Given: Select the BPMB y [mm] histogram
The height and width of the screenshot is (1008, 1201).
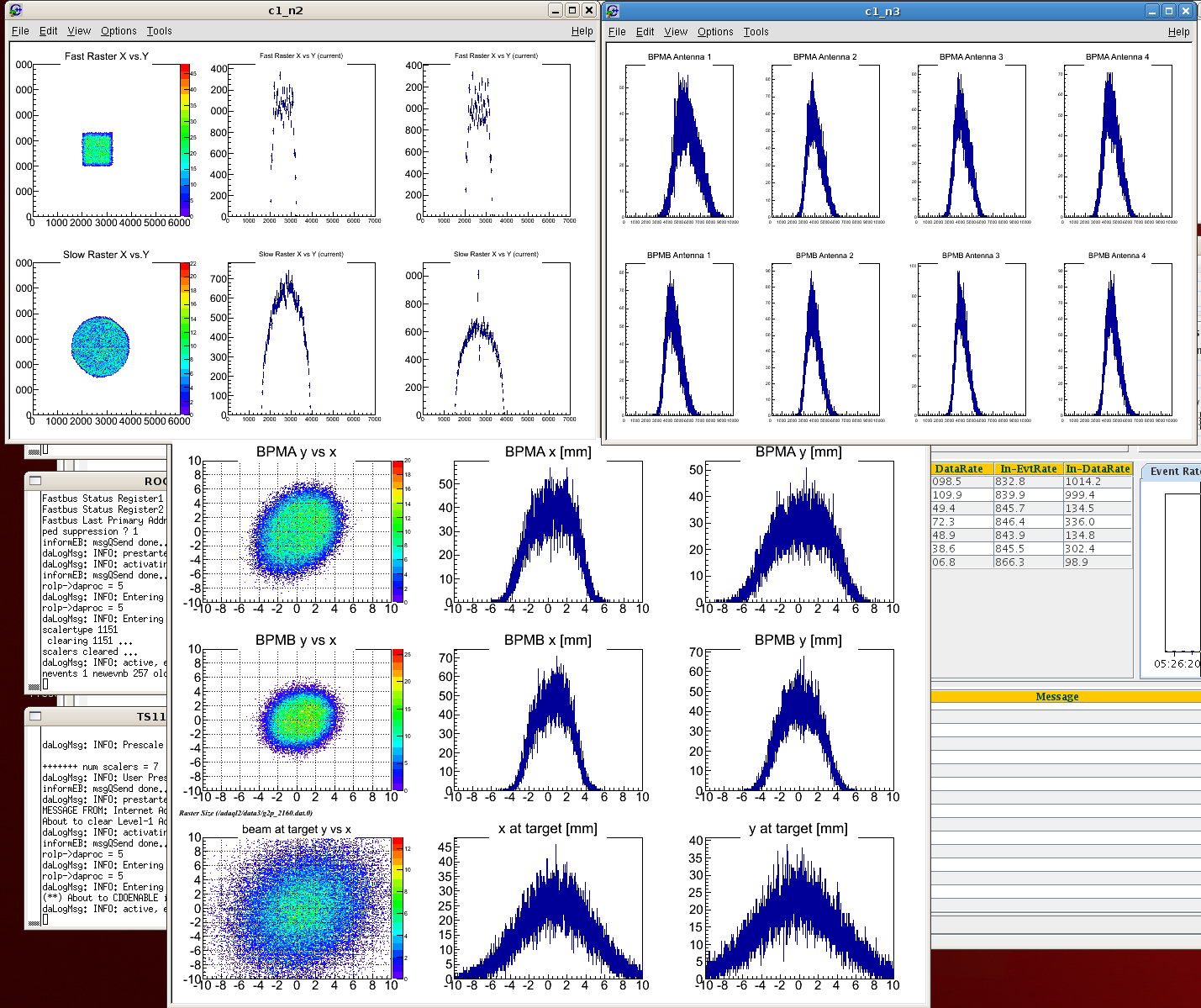Looking at the screenshot, I should (x=798, y=720).
